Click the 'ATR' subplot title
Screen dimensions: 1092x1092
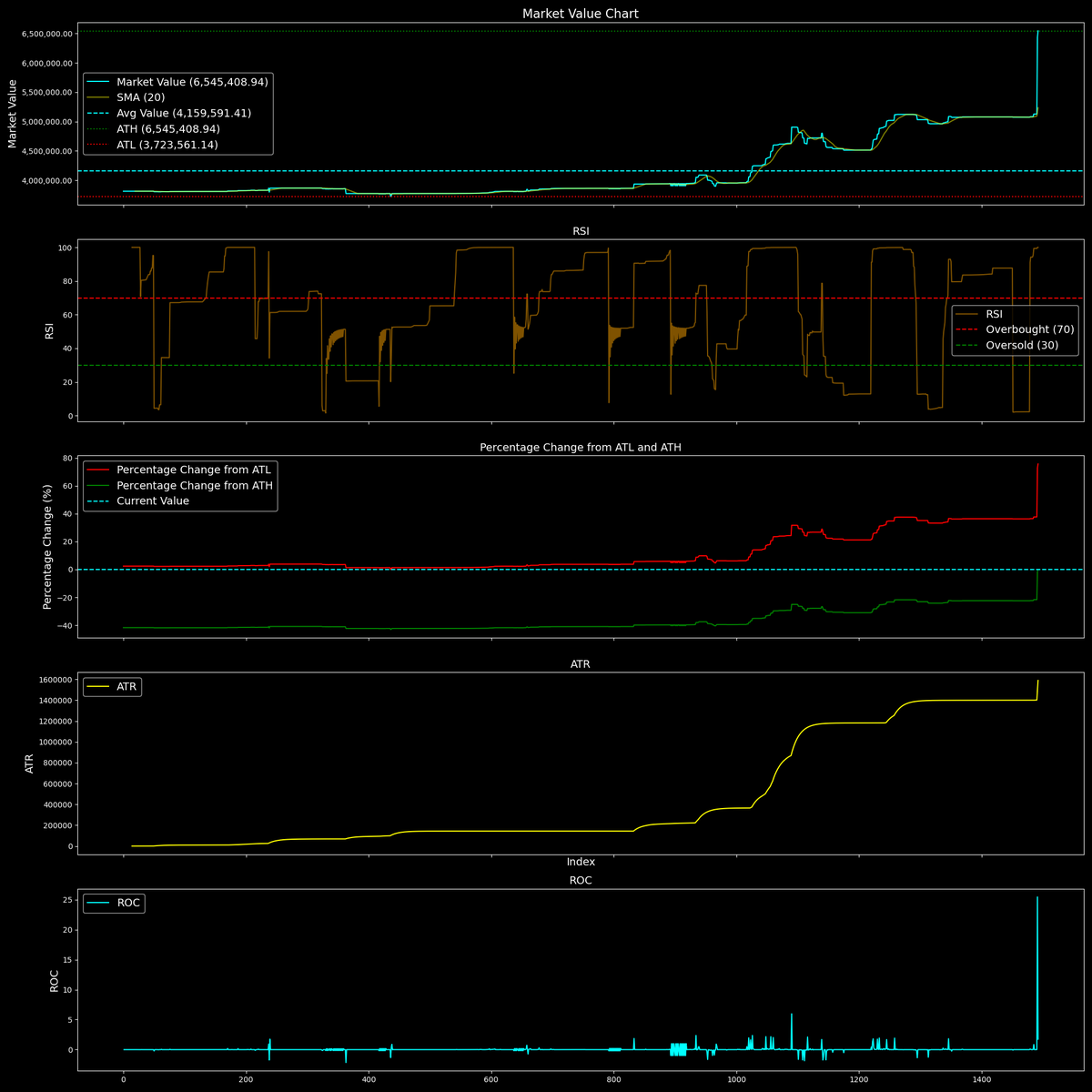pyautogui.click(x=580, y=664)
